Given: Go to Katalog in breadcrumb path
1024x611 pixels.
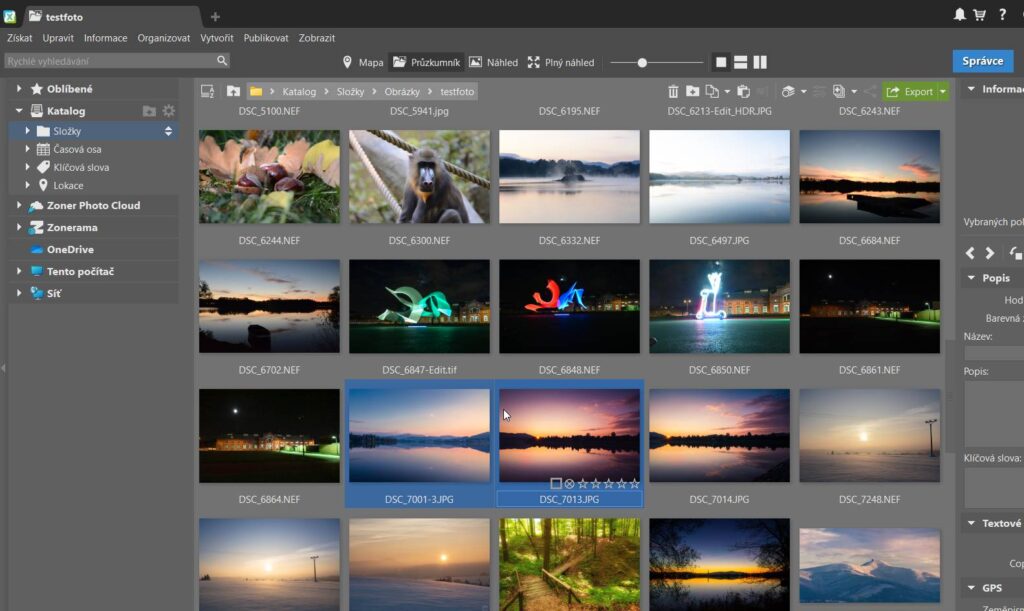Looking at the screenshot, I should [x=299, y=91].
